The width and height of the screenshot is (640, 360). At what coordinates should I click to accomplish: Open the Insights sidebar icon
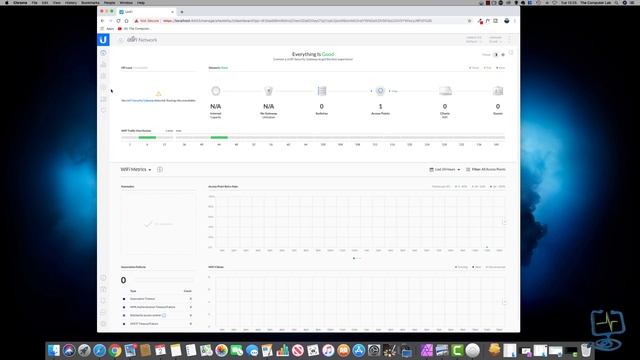(x=103, y=110)
